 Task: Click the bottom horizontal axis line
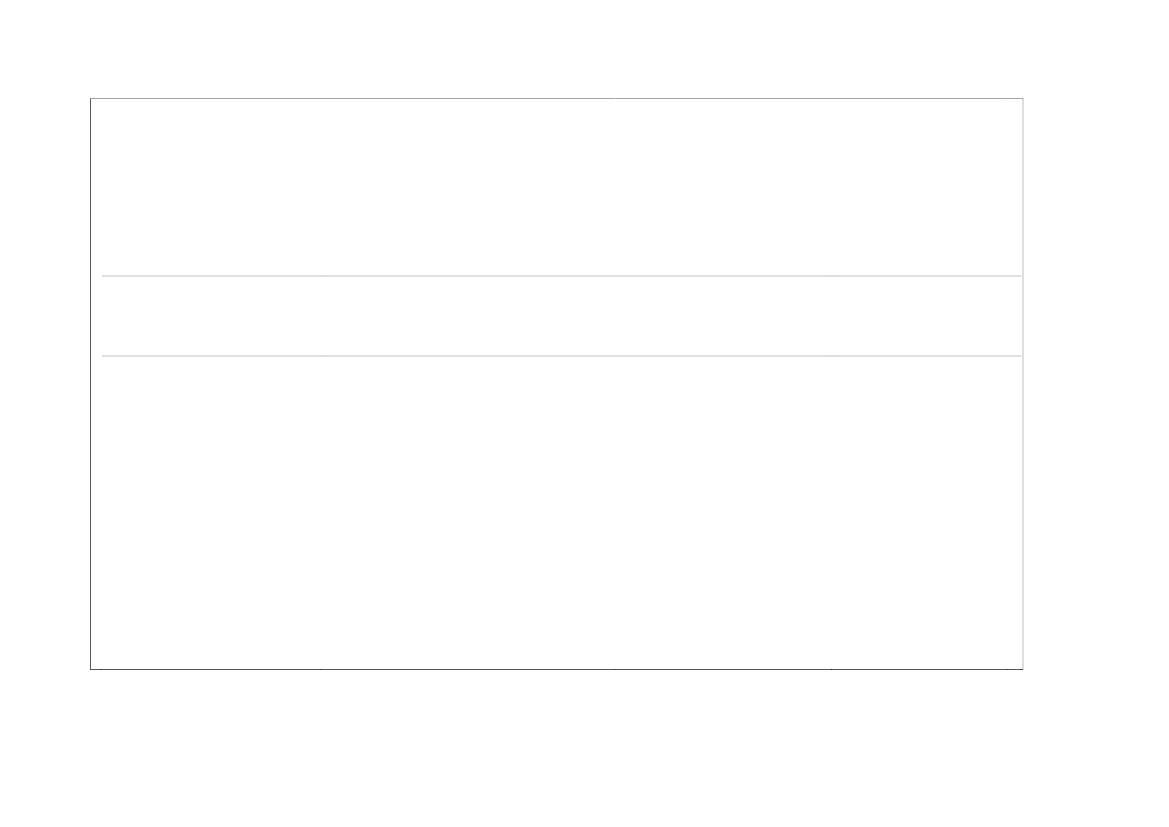pos(557,669)
